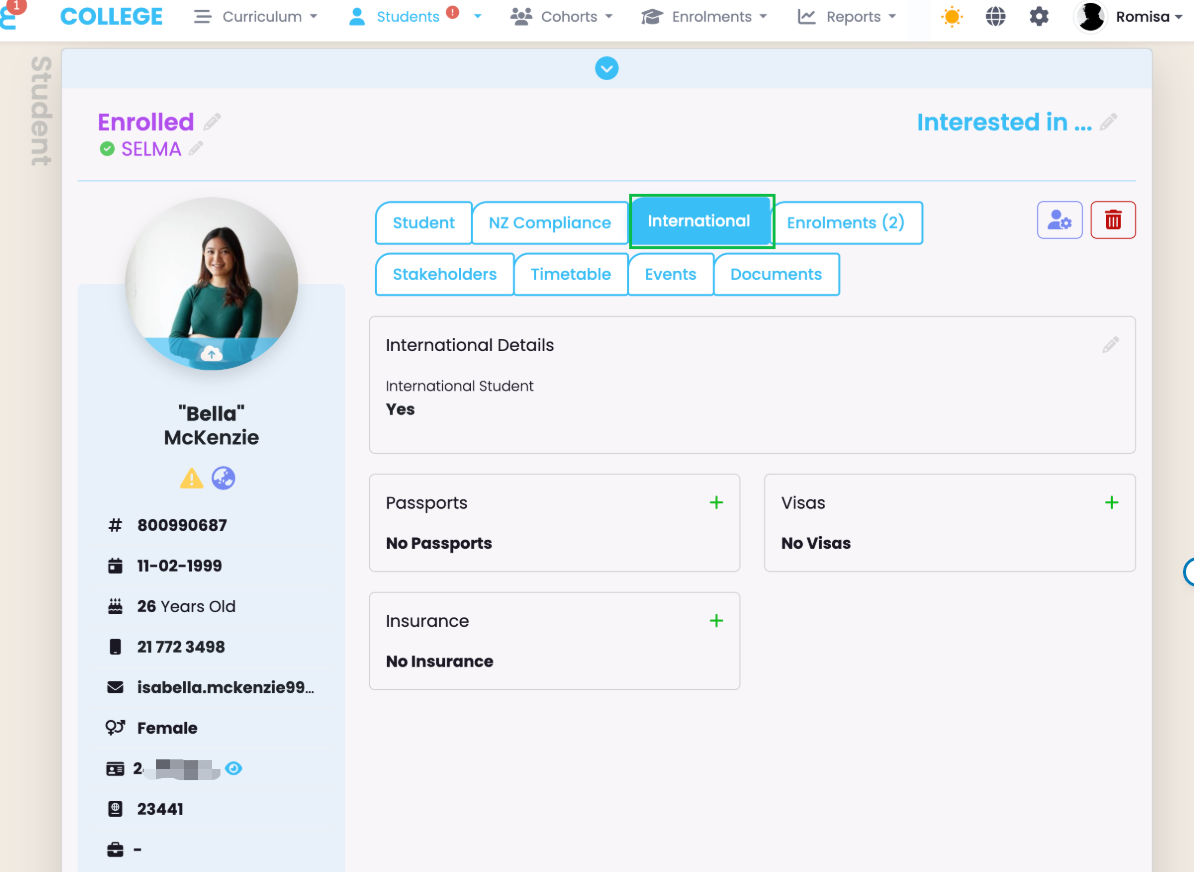The width and height of the screenshot is (1194, 872).
Task: Open the student user settings icon button
Action: (x=1059, y=220)
